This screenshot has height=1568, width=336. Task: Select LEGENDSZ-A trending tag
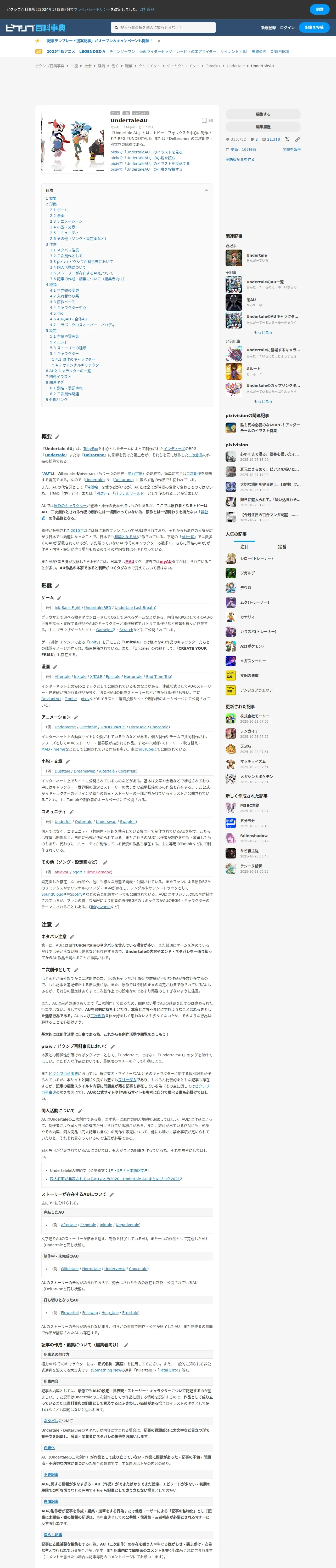point(92,52)
